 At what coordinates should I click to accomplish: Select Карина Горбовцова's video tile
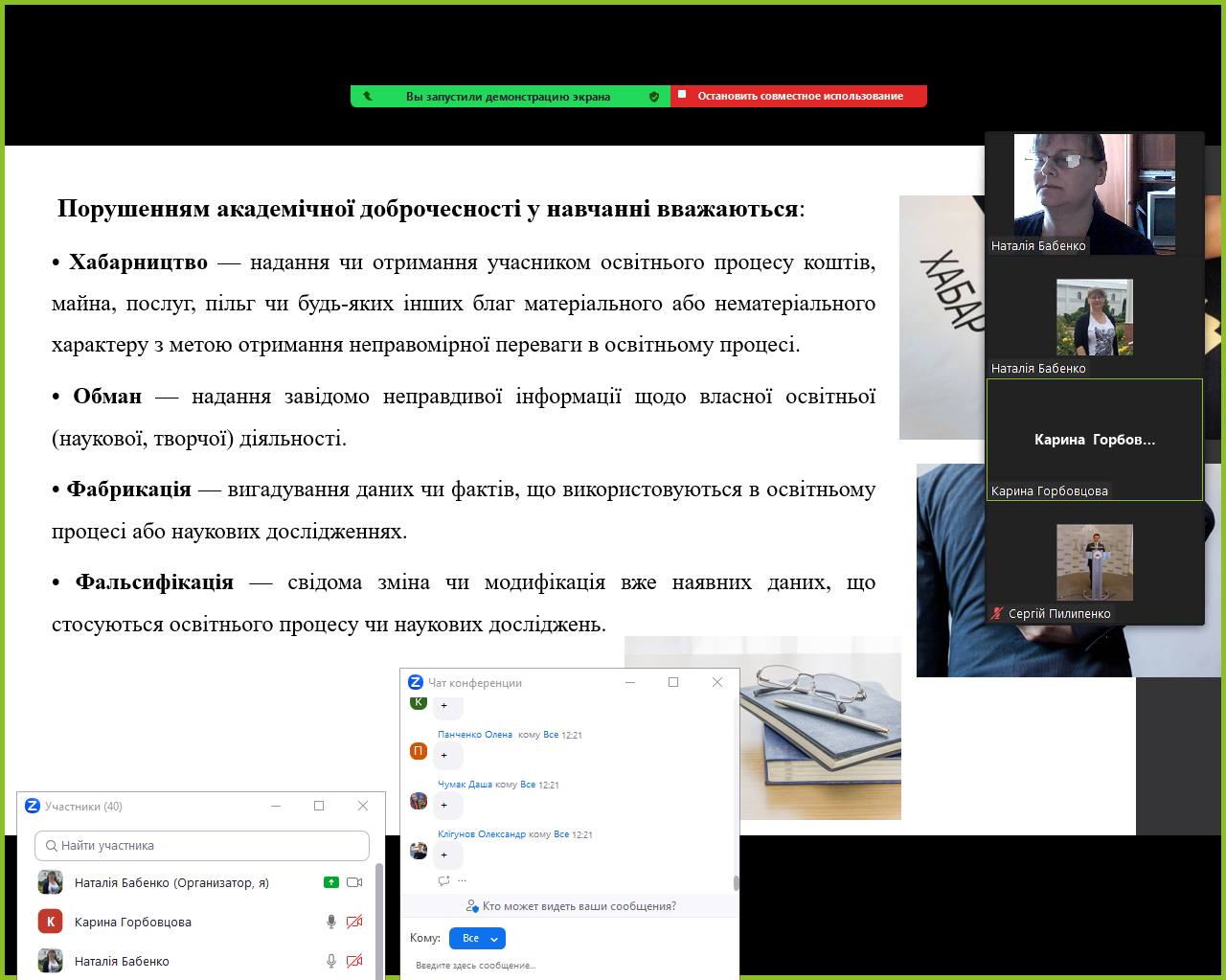[x=1094, y=440]
